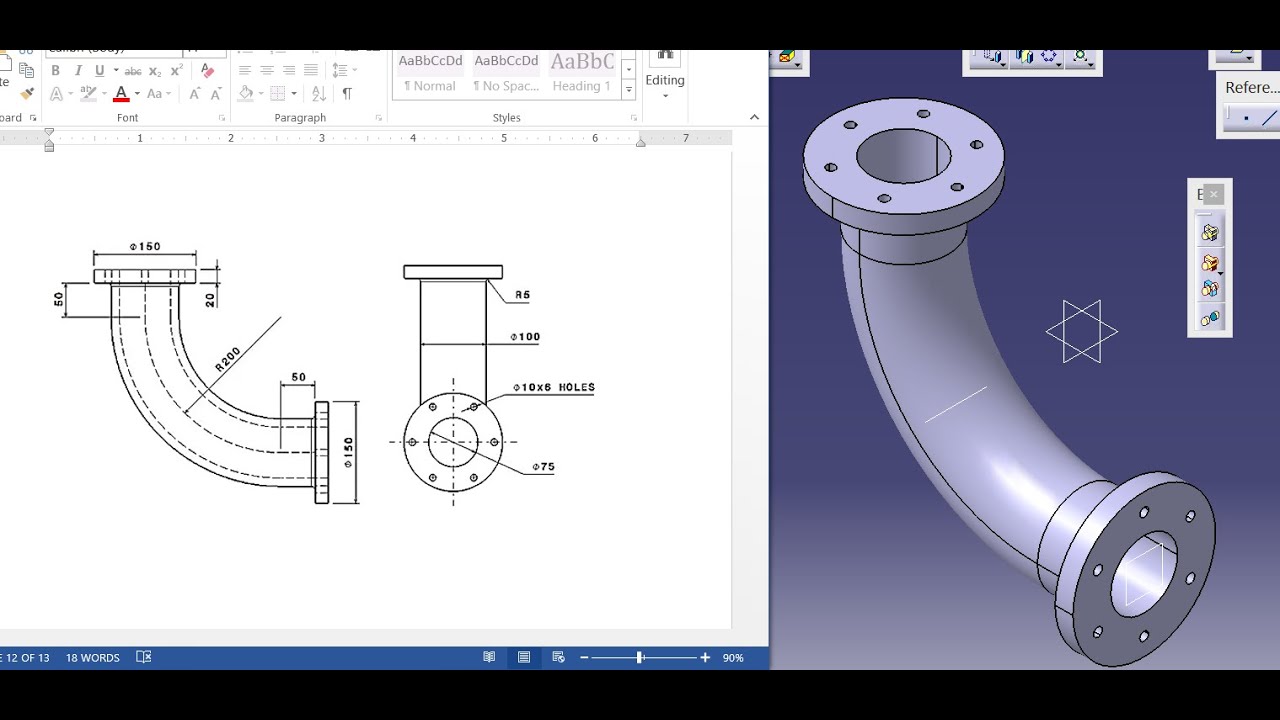Click the 18 WORDS count in status bar
The width and height of the screenshot is (1280, 720).
point(93,658)
